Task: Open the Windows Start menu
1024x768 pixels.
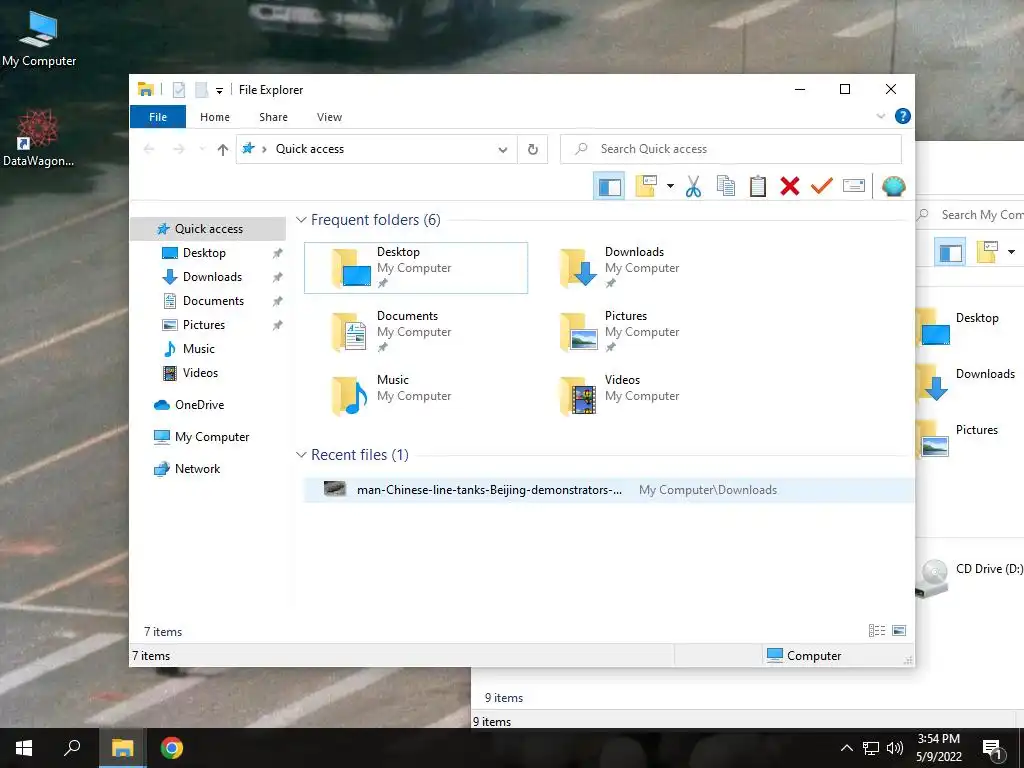Action: (24, 748)
